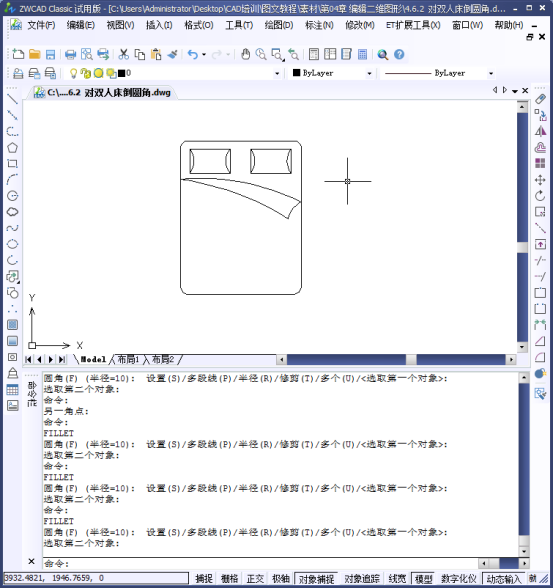Activate the Pan hand tool
This screenshot has width=554, height=588.
[x=245, y=54]
